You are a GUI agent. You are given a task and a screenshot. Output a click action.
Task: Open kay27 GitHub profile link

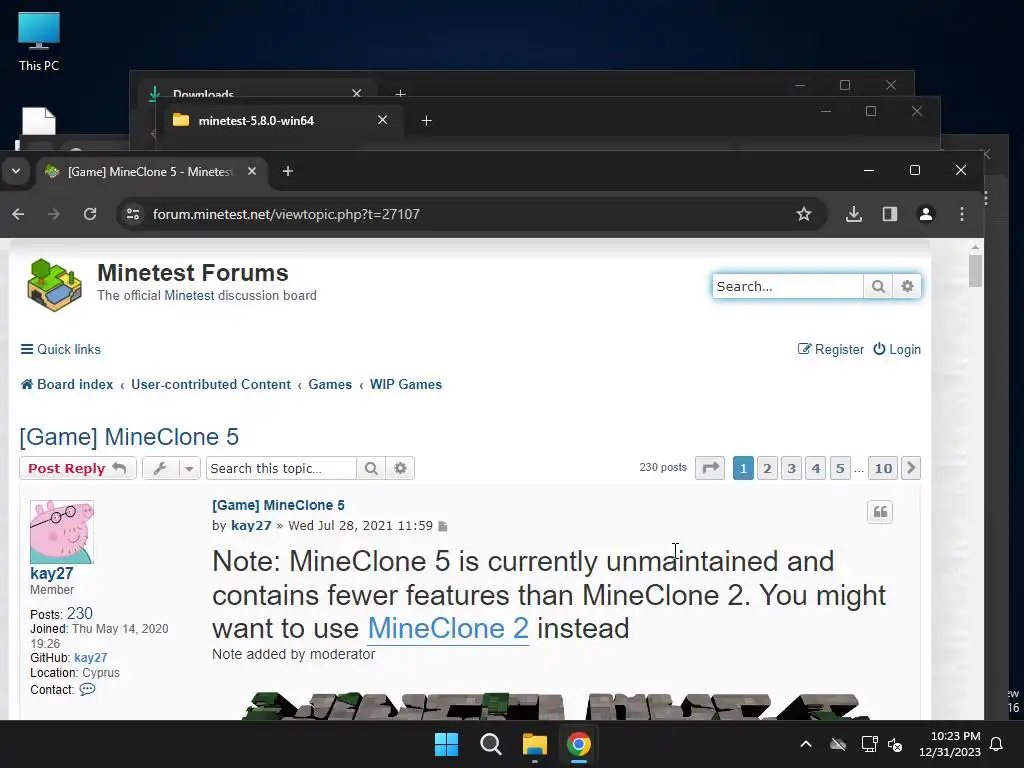(x=91, y=658)
